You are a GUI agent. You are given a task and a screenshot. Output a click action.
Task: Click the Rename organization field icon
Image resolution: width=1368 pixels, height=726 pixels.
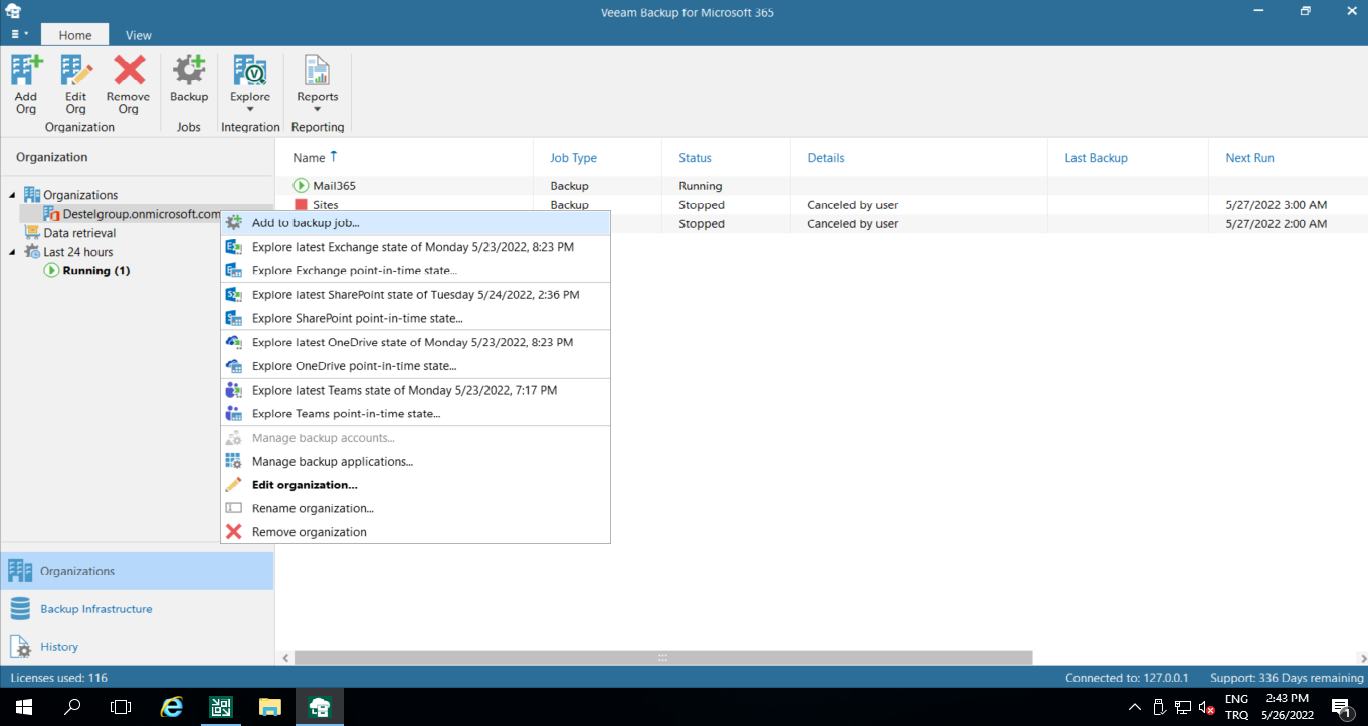tap(234, 509)
